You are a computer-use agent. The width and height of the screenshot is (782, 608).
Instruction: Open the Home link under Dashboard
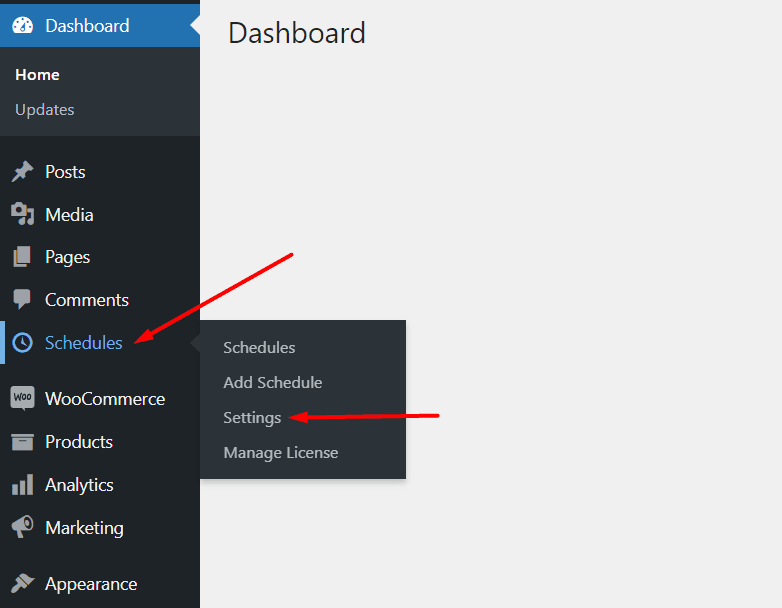(x=37, y=75)
